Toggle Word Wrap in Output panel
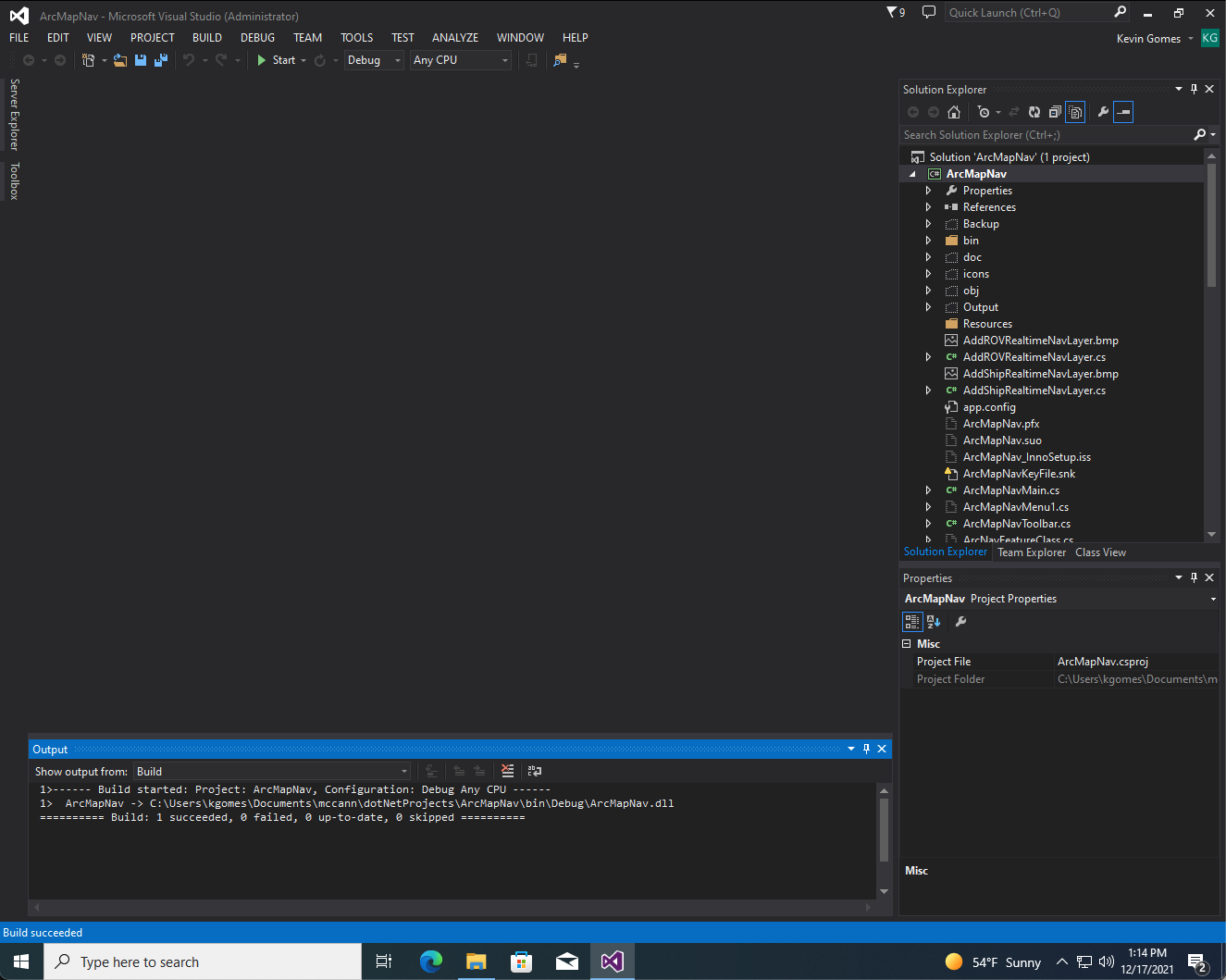 pyautogui.click(x=535, y=771)
